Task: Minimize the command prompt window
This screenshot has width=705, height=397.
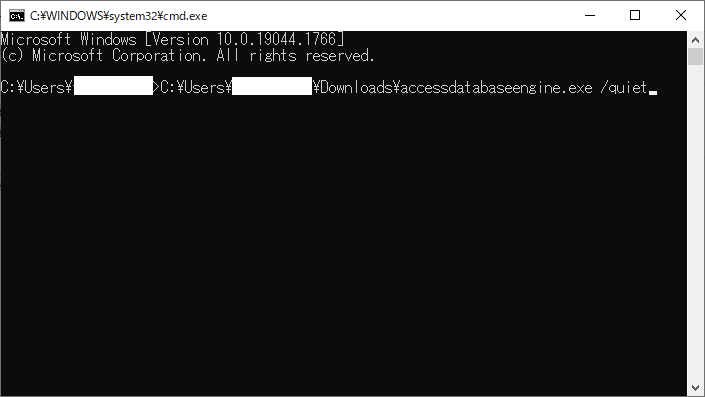Action: click(x=590, y=16)
